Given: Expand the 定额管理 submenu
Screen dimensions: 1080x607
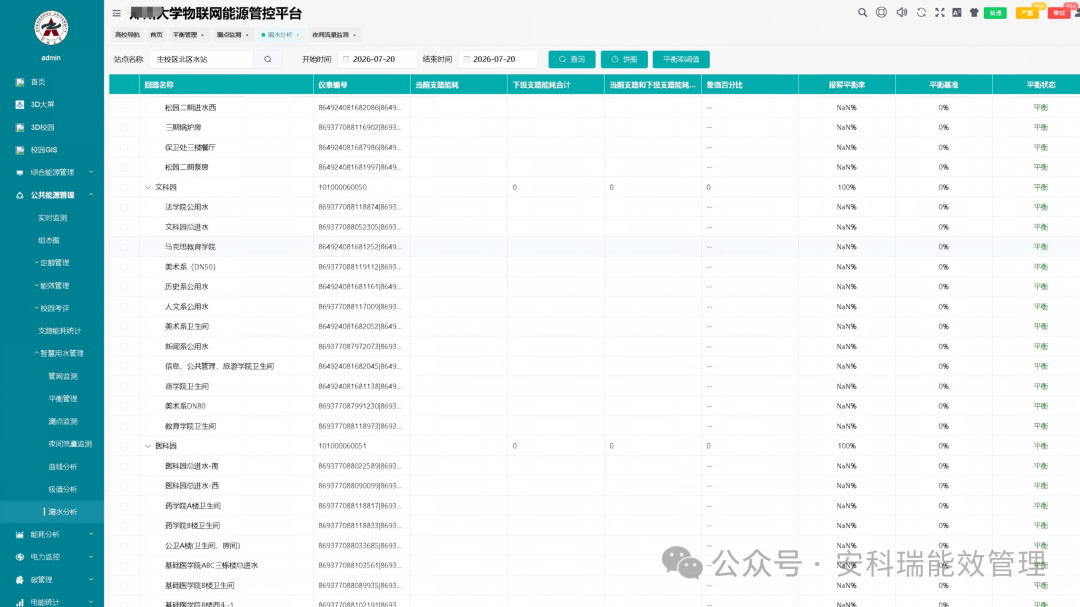Looking at the screenshot, I should [x=37, y=263].
